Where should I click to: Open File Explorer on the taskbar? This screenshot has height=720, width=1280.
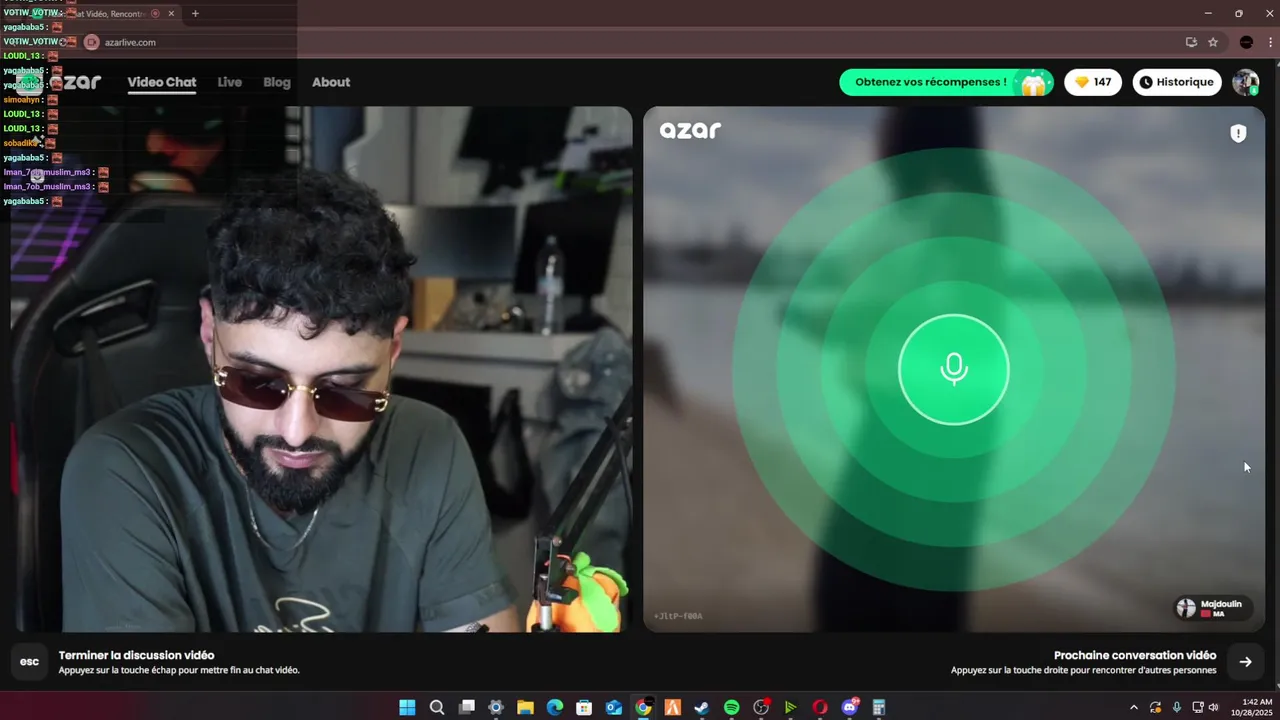point(525,707)
